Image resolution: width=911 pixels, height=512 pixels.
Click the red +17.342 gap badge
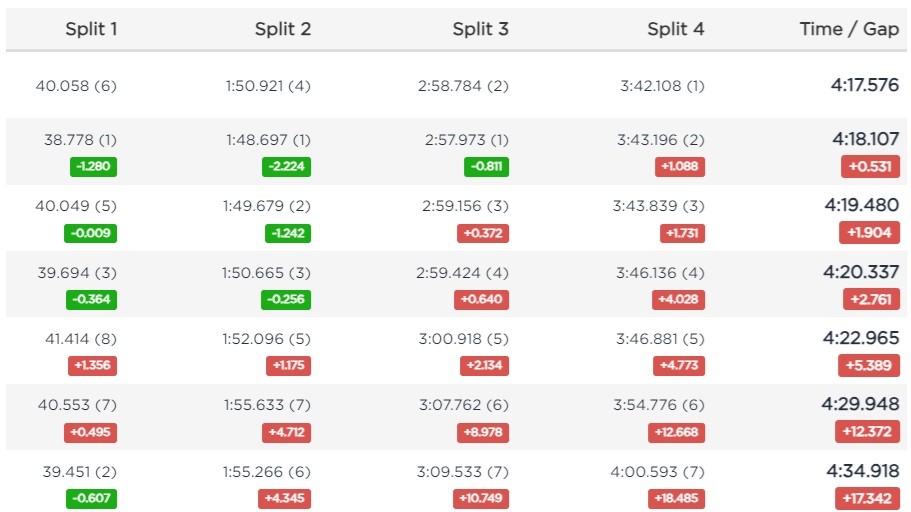(867, 498)
